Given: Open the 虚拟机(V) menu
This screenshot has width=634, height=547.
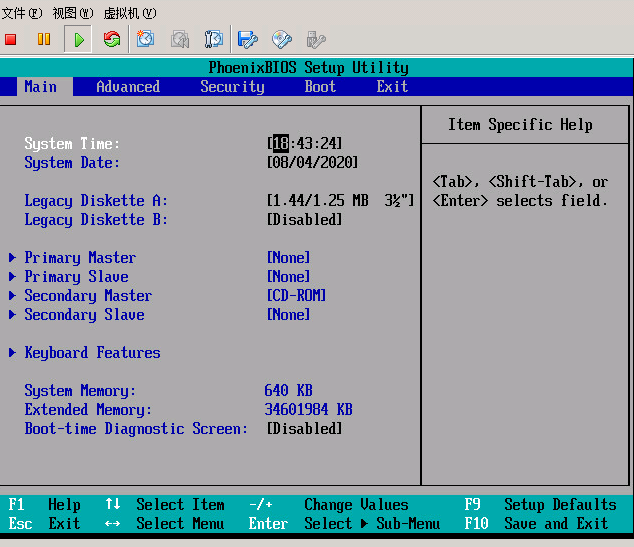Looking at the screenshot, I should pos(130,13).
